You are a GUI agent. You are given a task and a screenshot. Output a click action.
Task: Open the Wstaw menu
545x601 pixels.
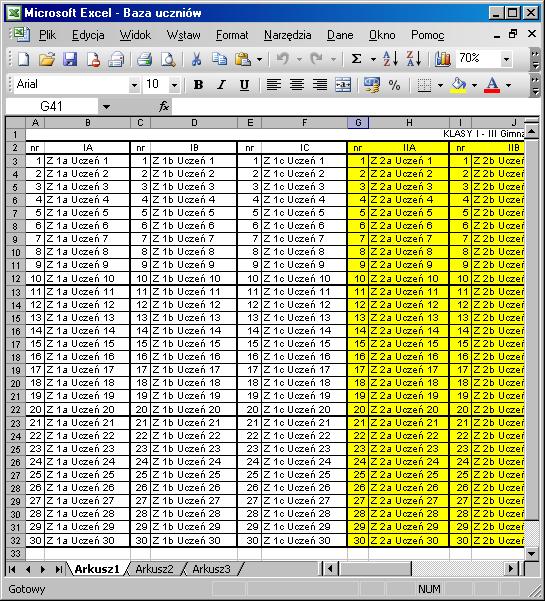[184, 35]
